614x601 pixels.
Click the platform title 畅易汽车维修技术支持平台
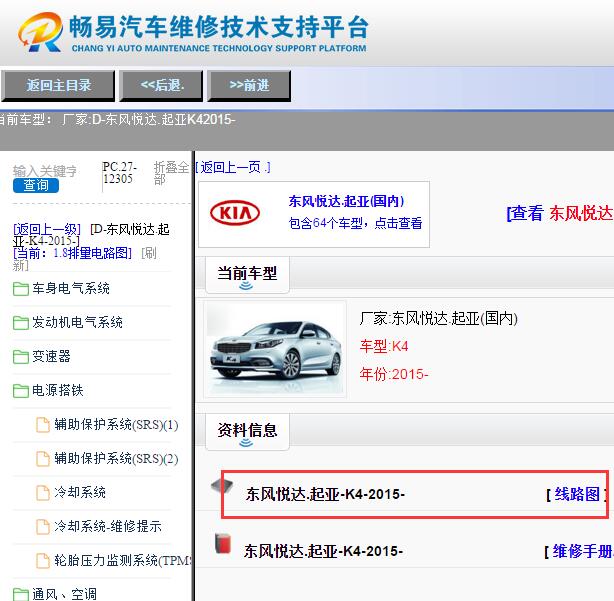tap(219, 27)
